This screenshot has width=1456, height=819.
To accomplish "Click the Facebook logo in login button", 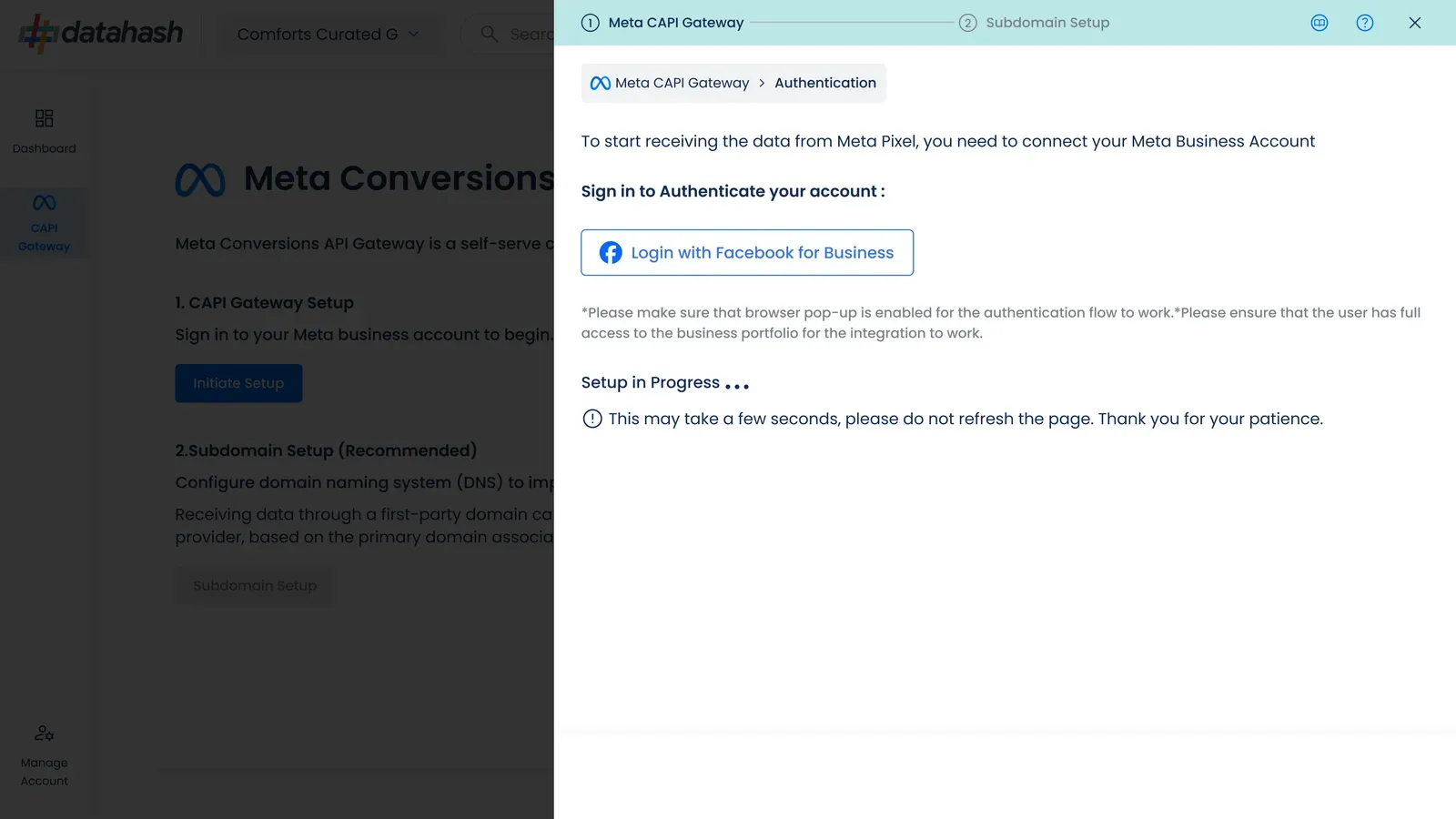I will pyautogui.click(x=611, y=253).
